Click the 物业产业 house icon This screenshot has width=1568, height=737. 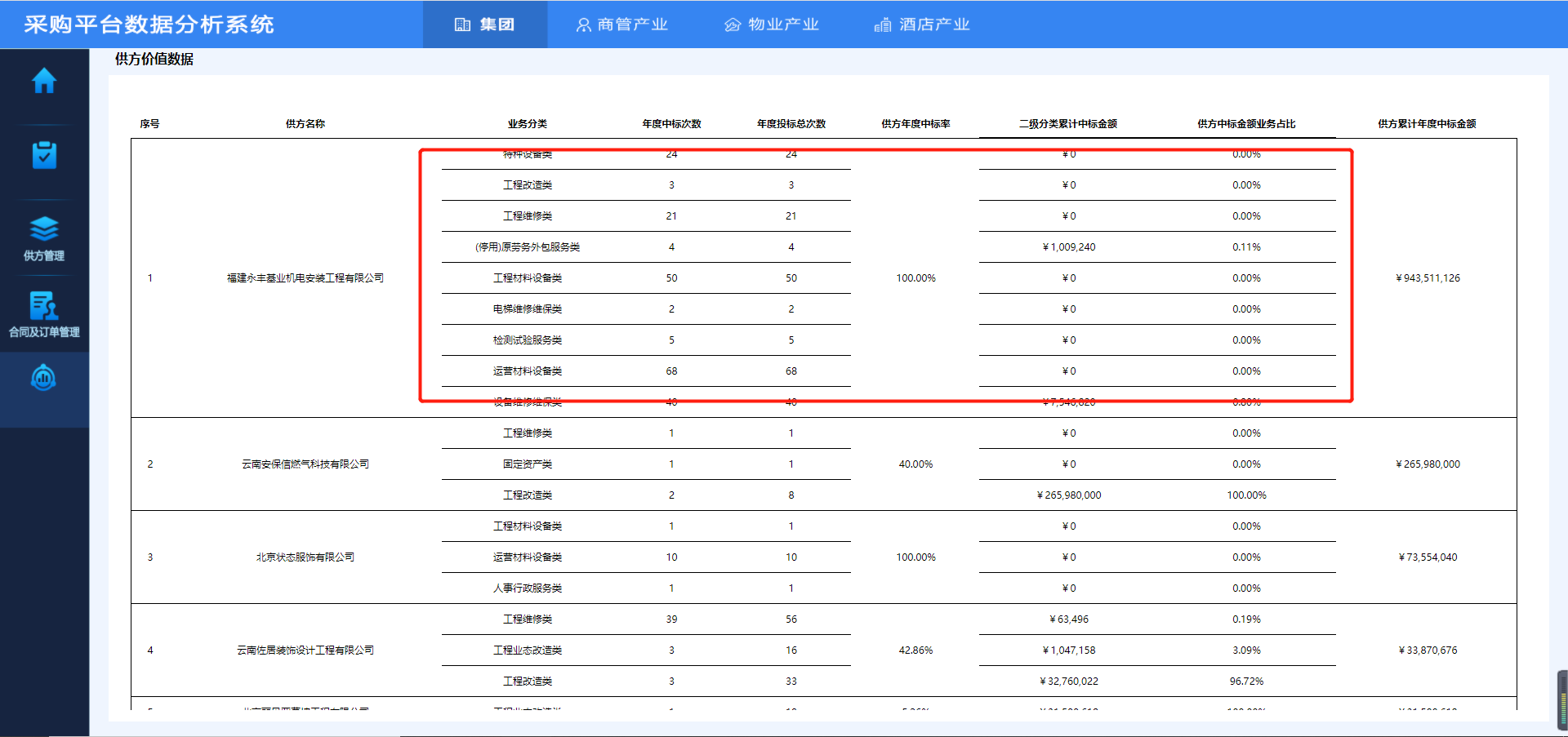click(733, 25)
